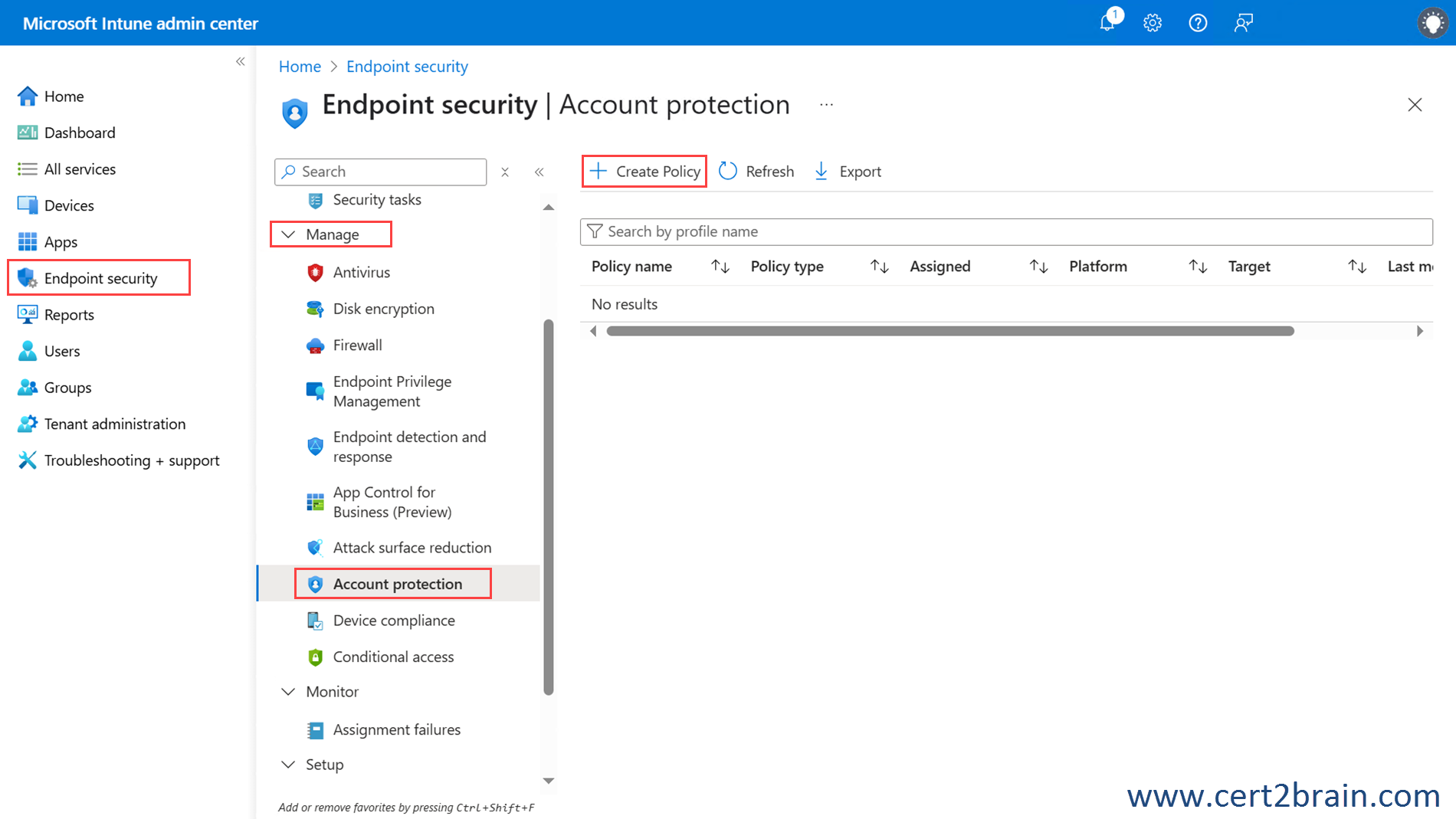Collapse the Monitor section chevron
1456x819 pixels.
tap(288, 692)
